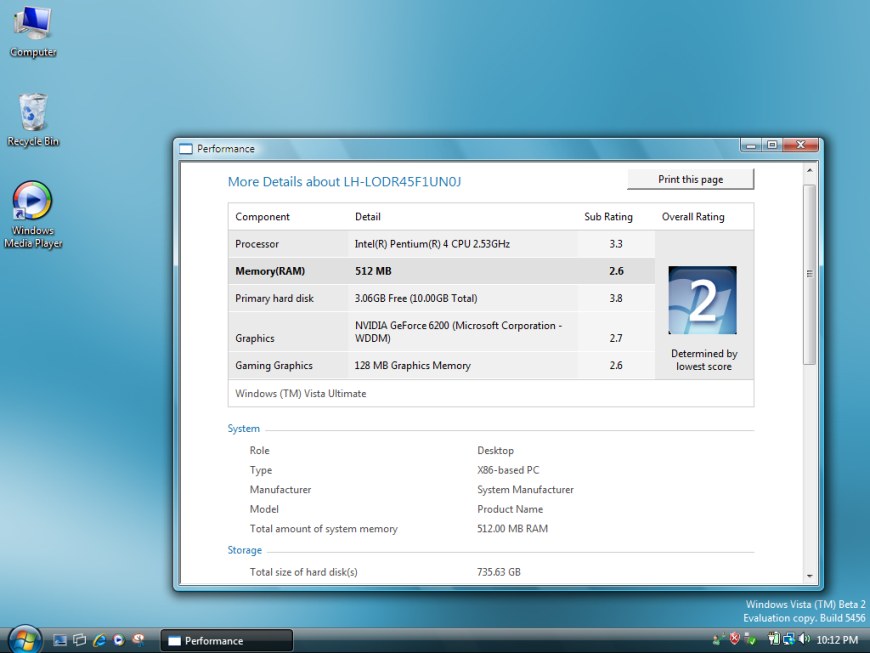
Task: Click the power battery tray icon
Action: click(773, 639)
